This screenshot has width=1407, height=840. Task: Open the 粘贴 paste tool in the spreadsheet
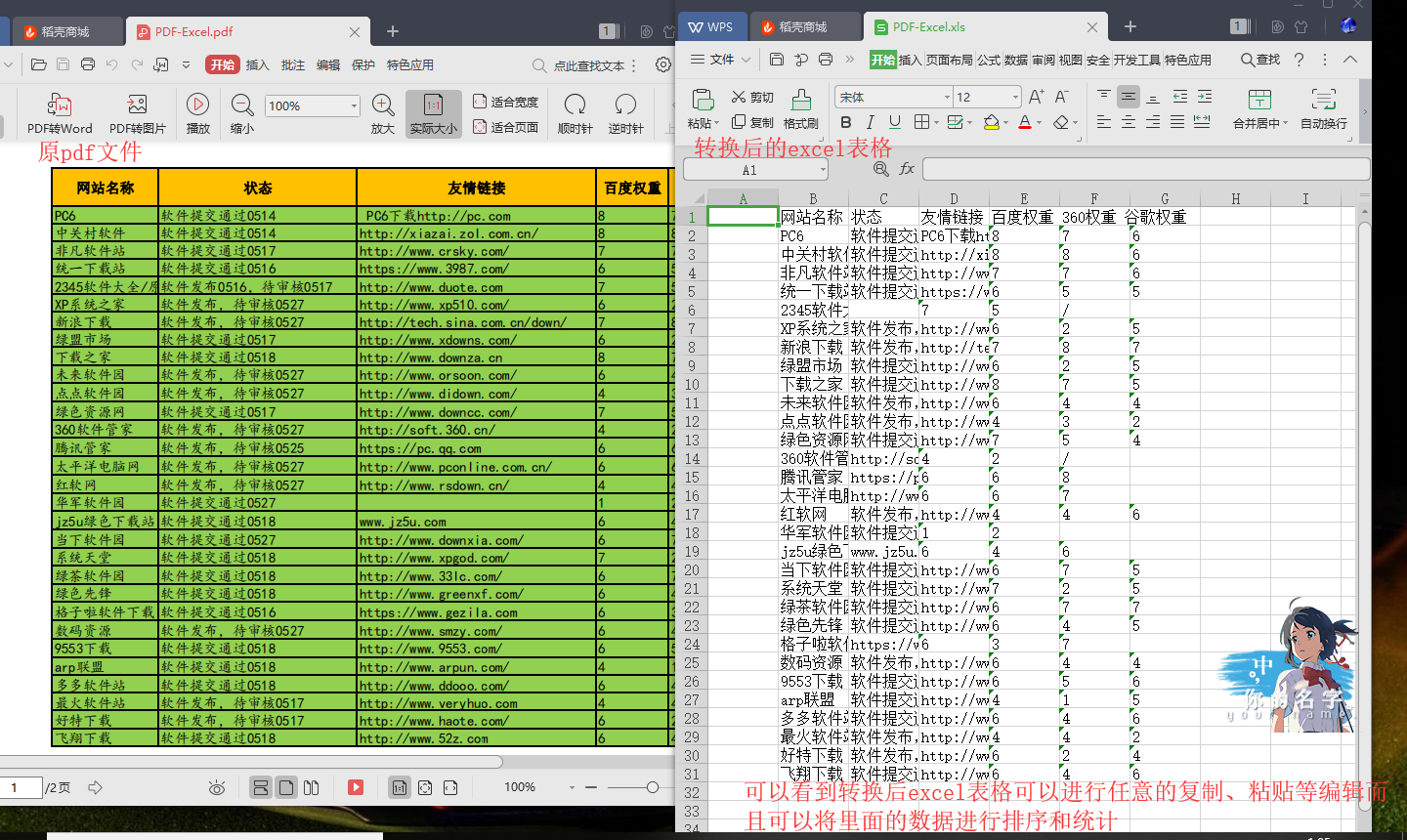click(x=703, y=108)
